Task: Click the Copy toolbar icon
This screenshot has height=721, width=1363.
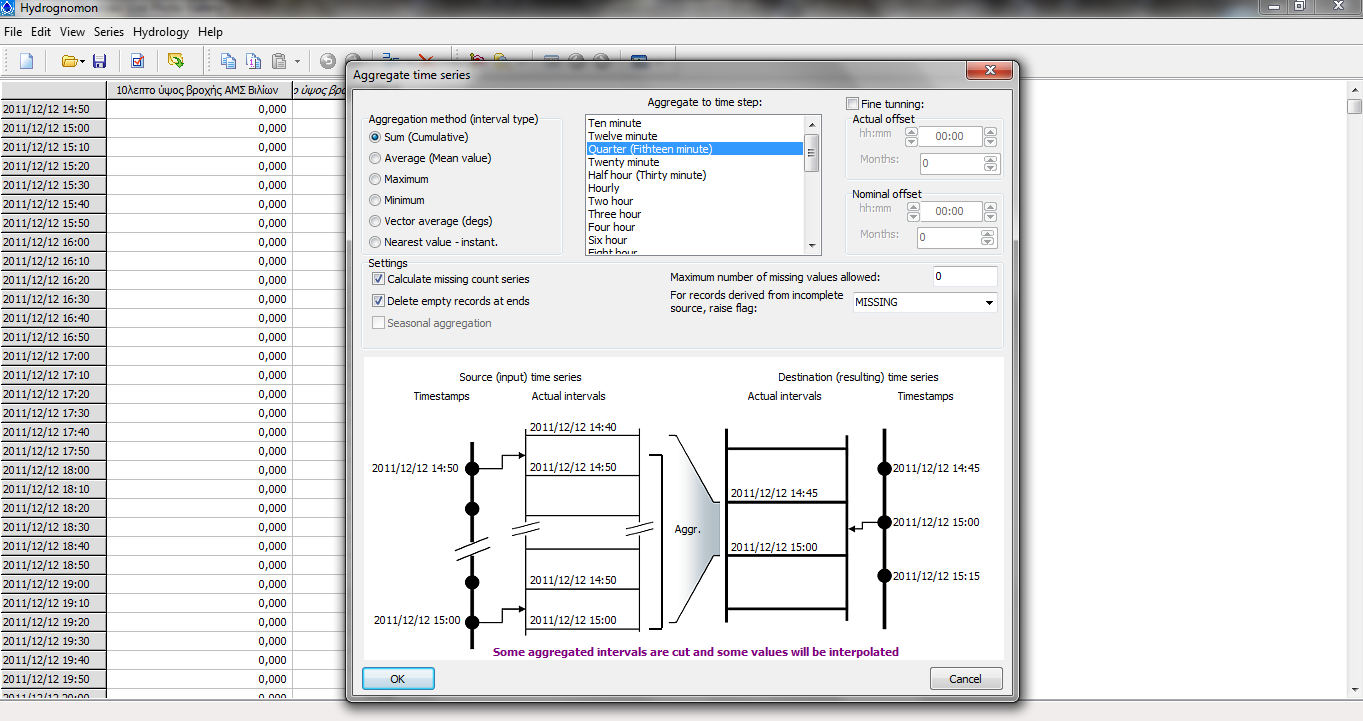Action: [x=229, y=61]
